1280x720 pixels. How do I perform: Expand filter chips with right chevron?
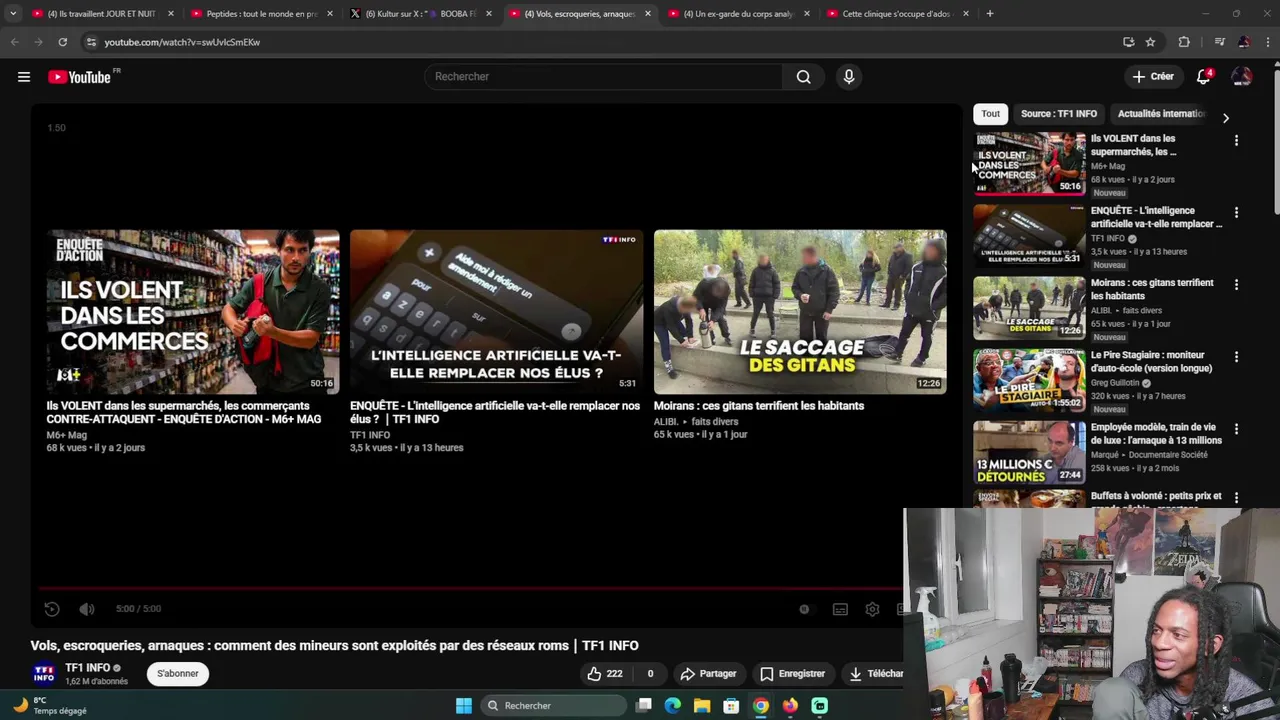click(1226, 117)
